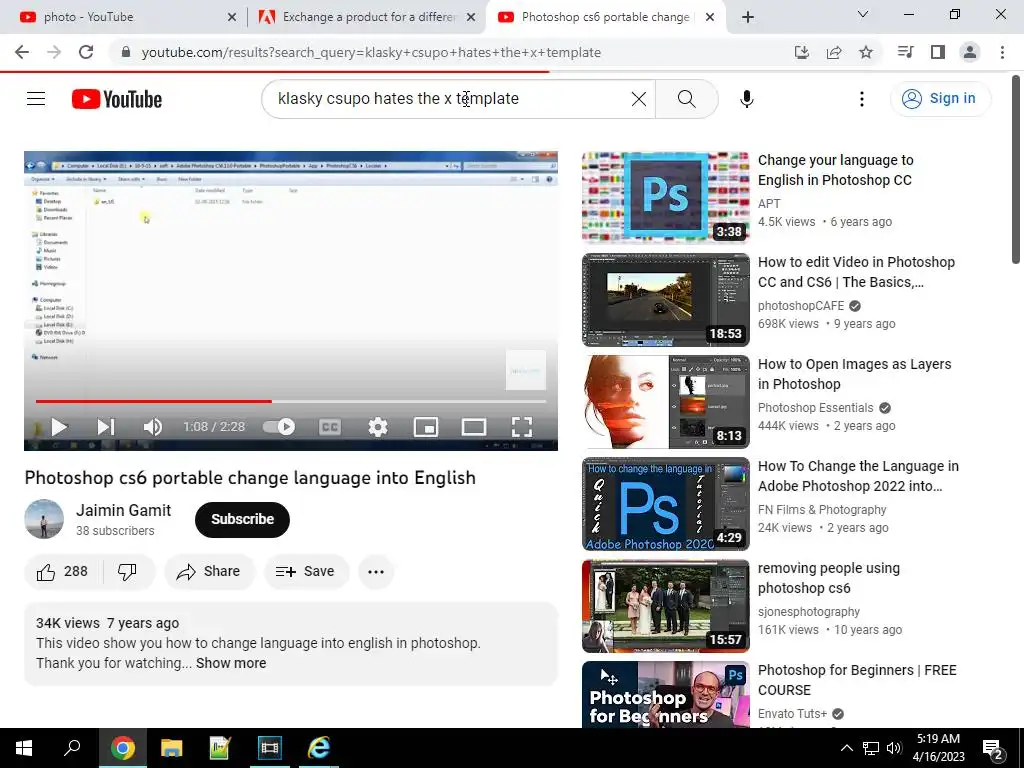
Task: Clear the search query with X
Action: tap(639, 99)
